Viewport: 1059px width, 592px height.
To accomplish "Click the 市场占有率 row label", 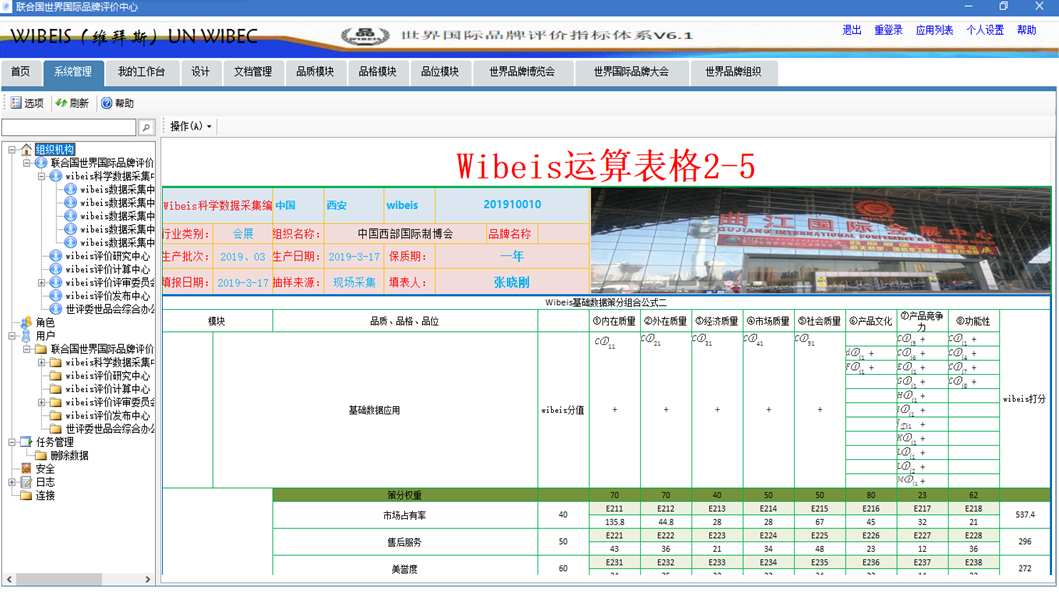I will 405,515.
